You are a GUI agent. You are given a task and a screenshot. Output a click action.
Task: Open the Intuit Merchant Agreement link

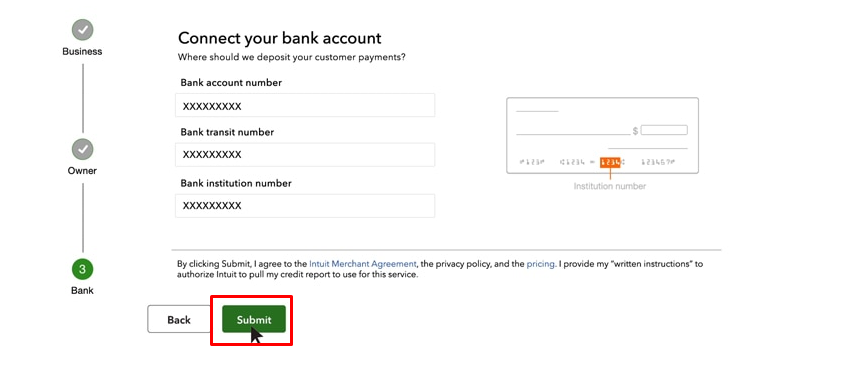click(363, 264)
